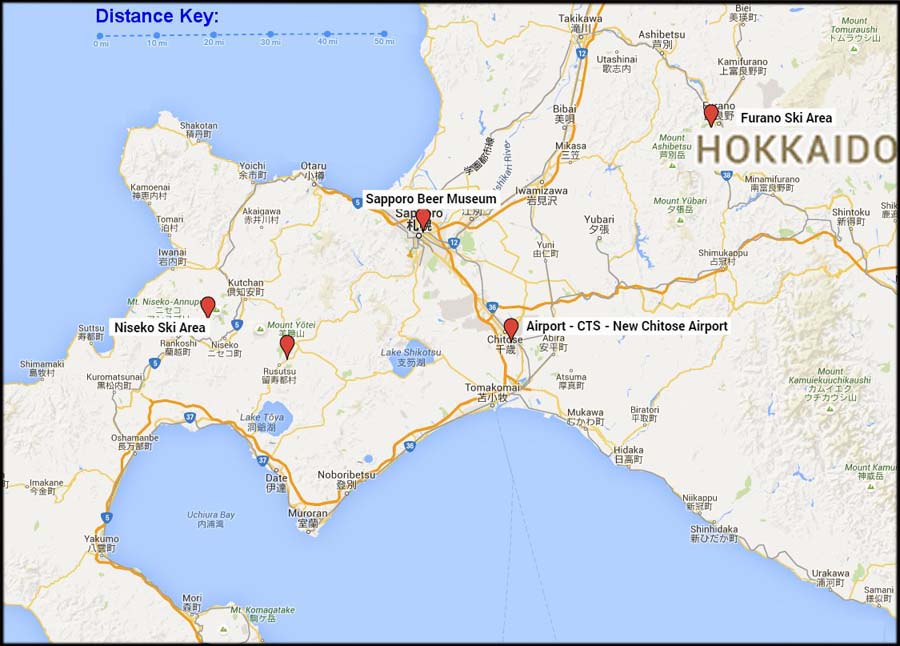This screenshot has width=900, height=646.
Task: Select the Yubari city label
Action: (599, 224)
